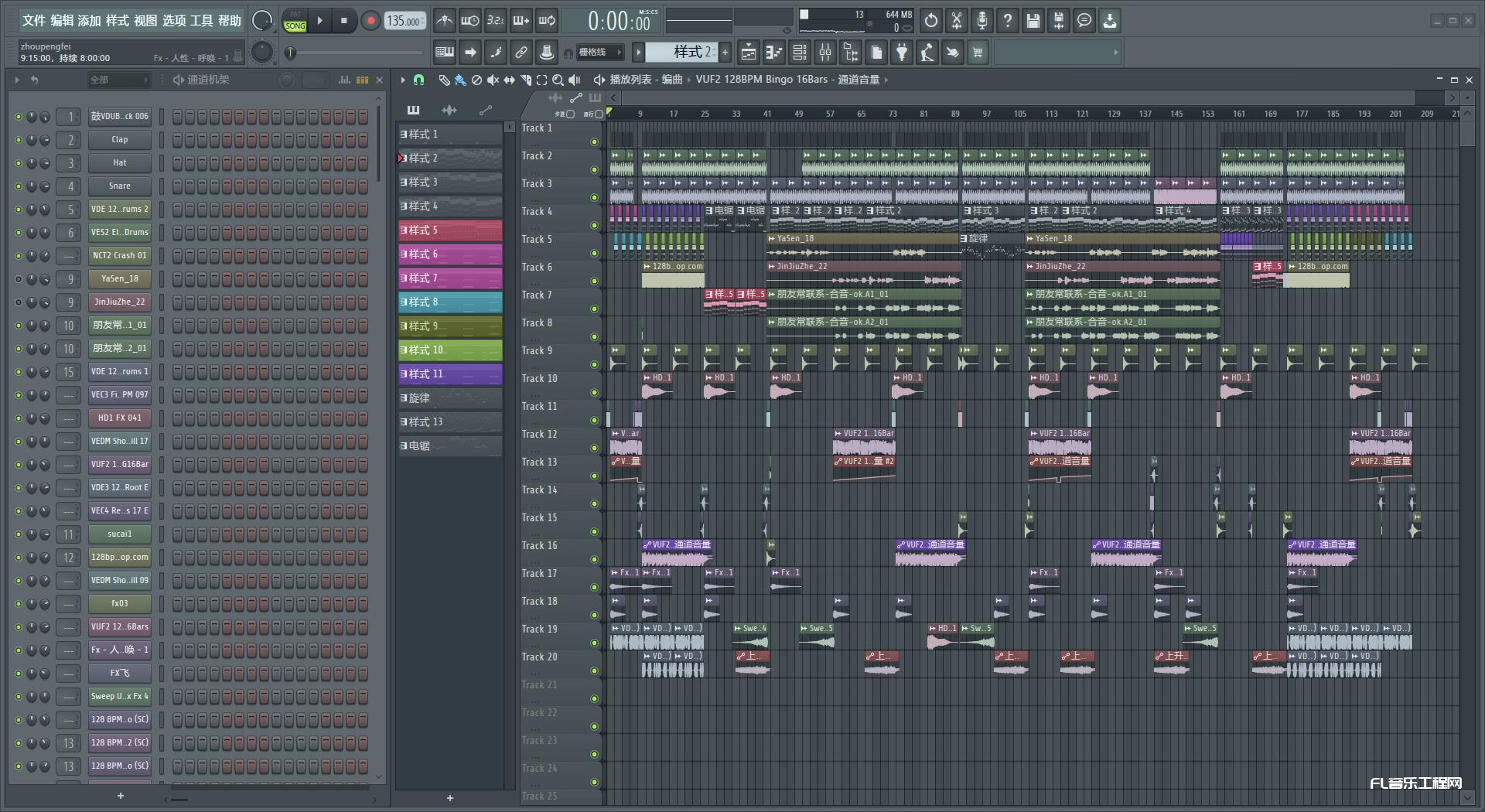
Task: Toggle loop recording icon
Action: click(x=547, y=21)
